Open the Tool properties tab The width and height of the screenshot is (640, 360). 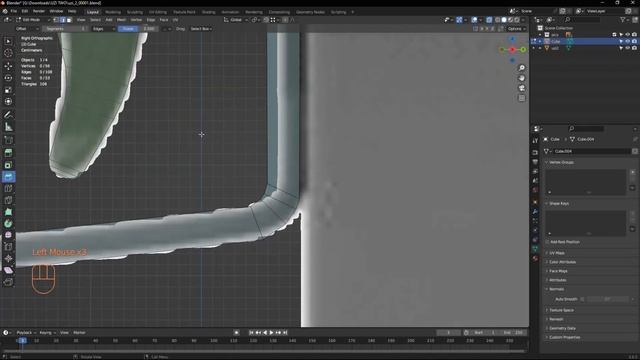pos(535,140)
